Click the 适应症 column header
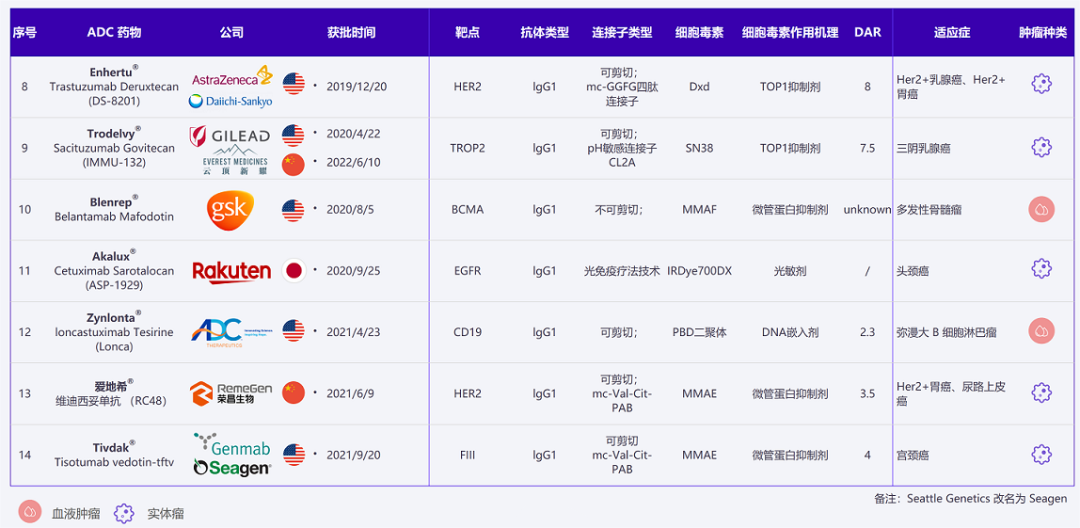The image size is (1080, 528). [x=952, y=33]
